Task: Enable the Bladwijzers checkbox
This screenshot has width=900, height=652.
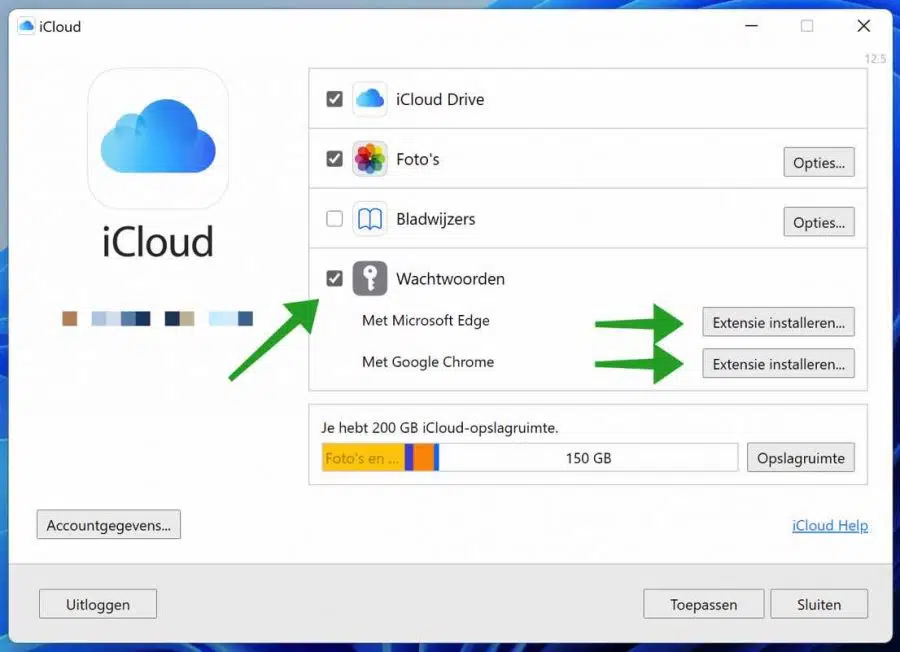Action: coord(335,219)
